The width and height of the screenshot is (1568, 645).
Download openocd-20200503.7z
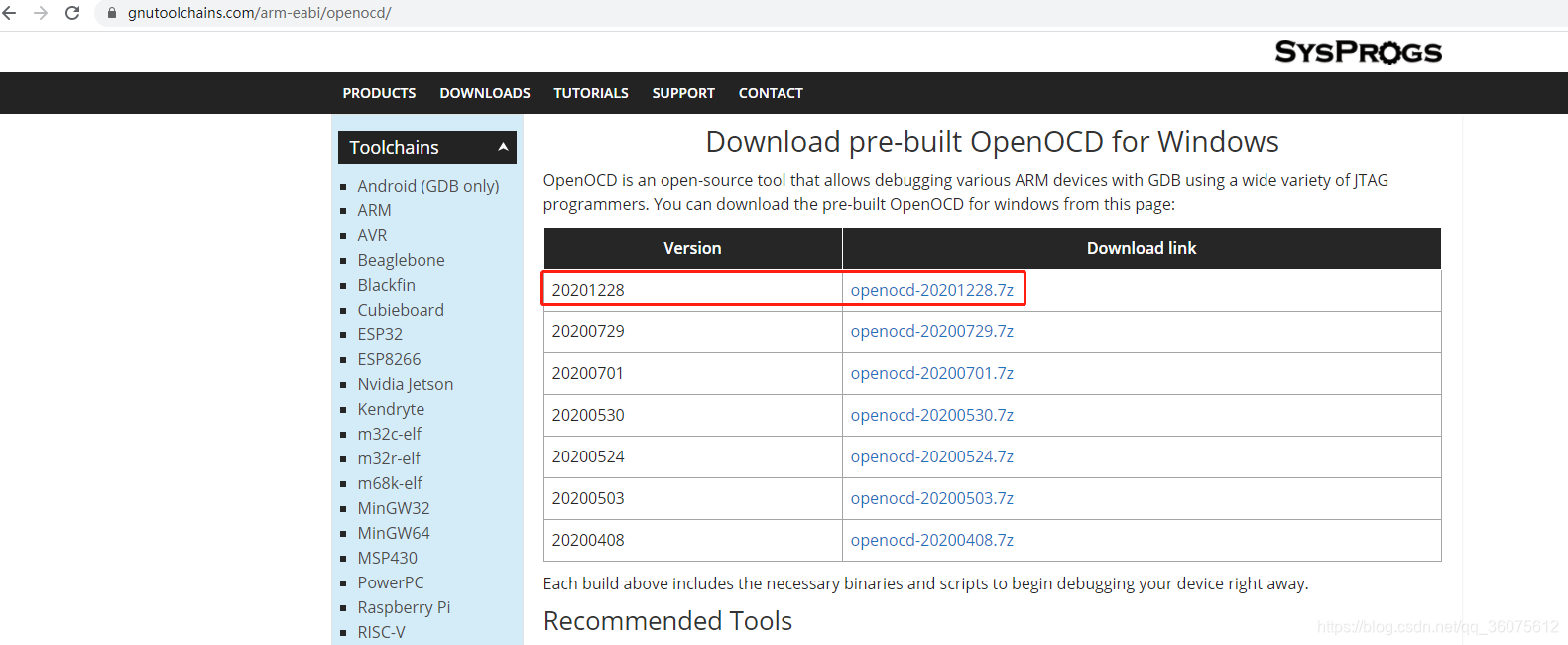tap(932, 498)
